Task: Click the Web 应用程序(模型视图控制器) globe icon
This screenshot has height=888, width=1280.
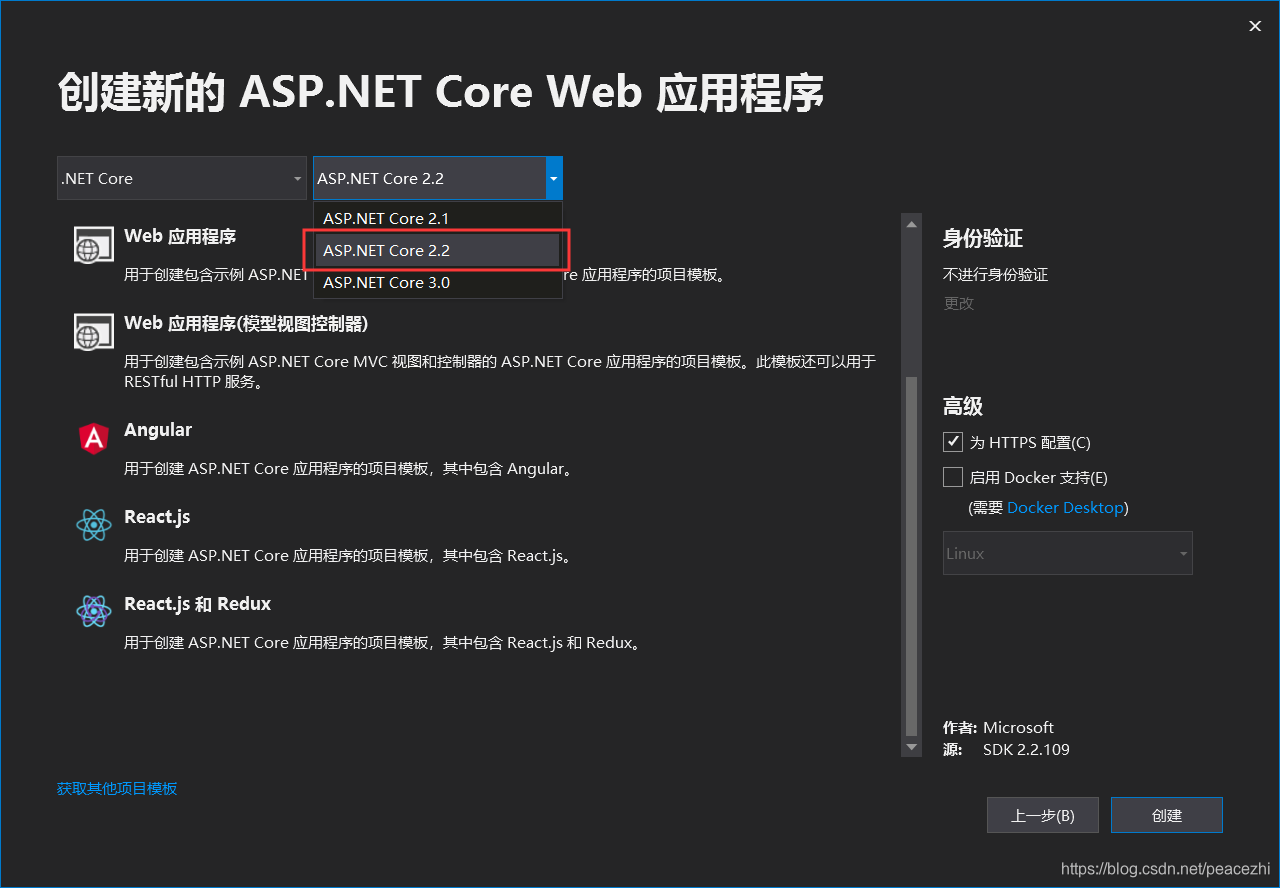Action: 93,331
